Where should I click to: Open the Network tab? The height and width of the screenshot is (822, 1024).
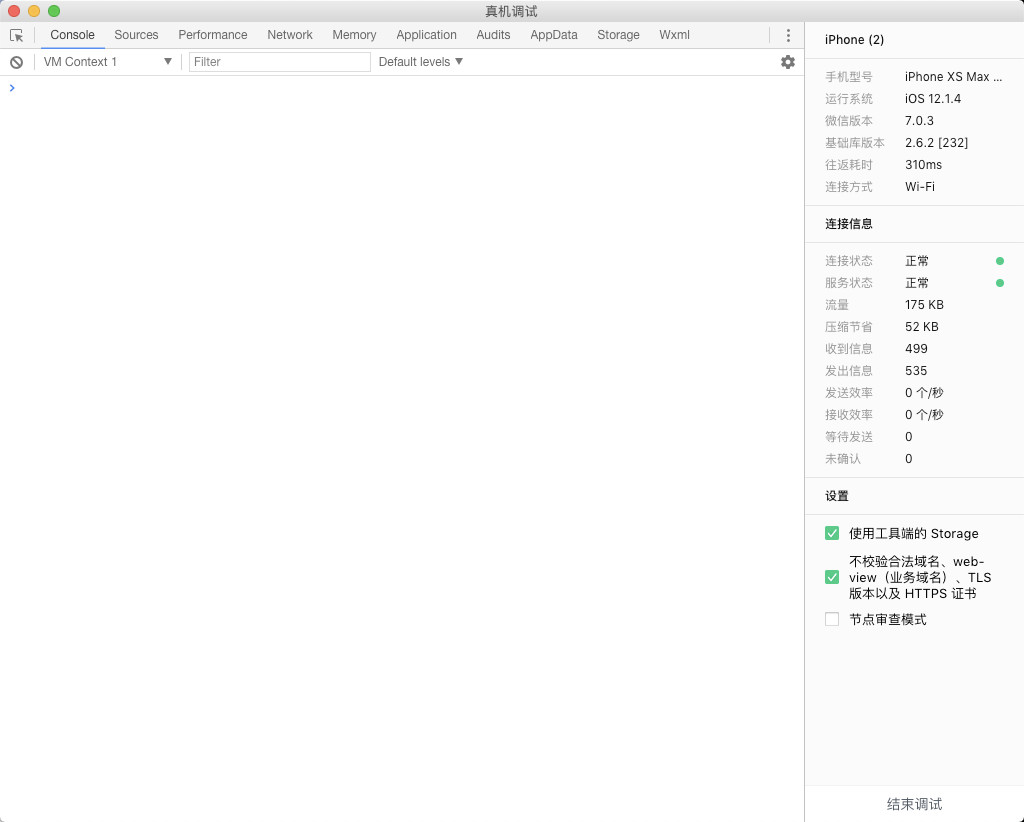click(290, 35)
